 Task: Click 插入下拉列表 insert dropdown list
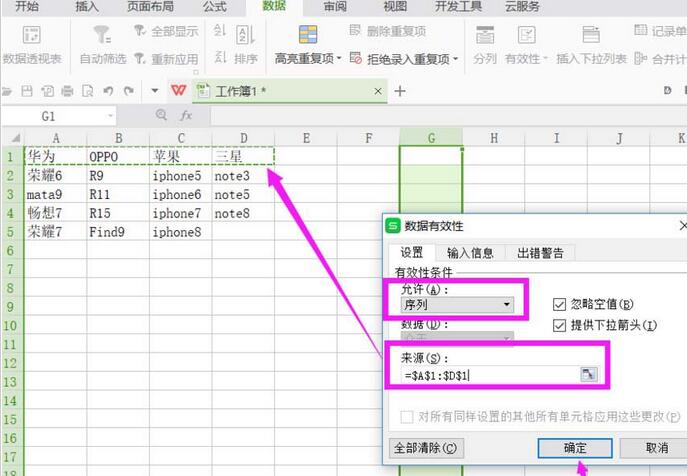click(591, 45)
